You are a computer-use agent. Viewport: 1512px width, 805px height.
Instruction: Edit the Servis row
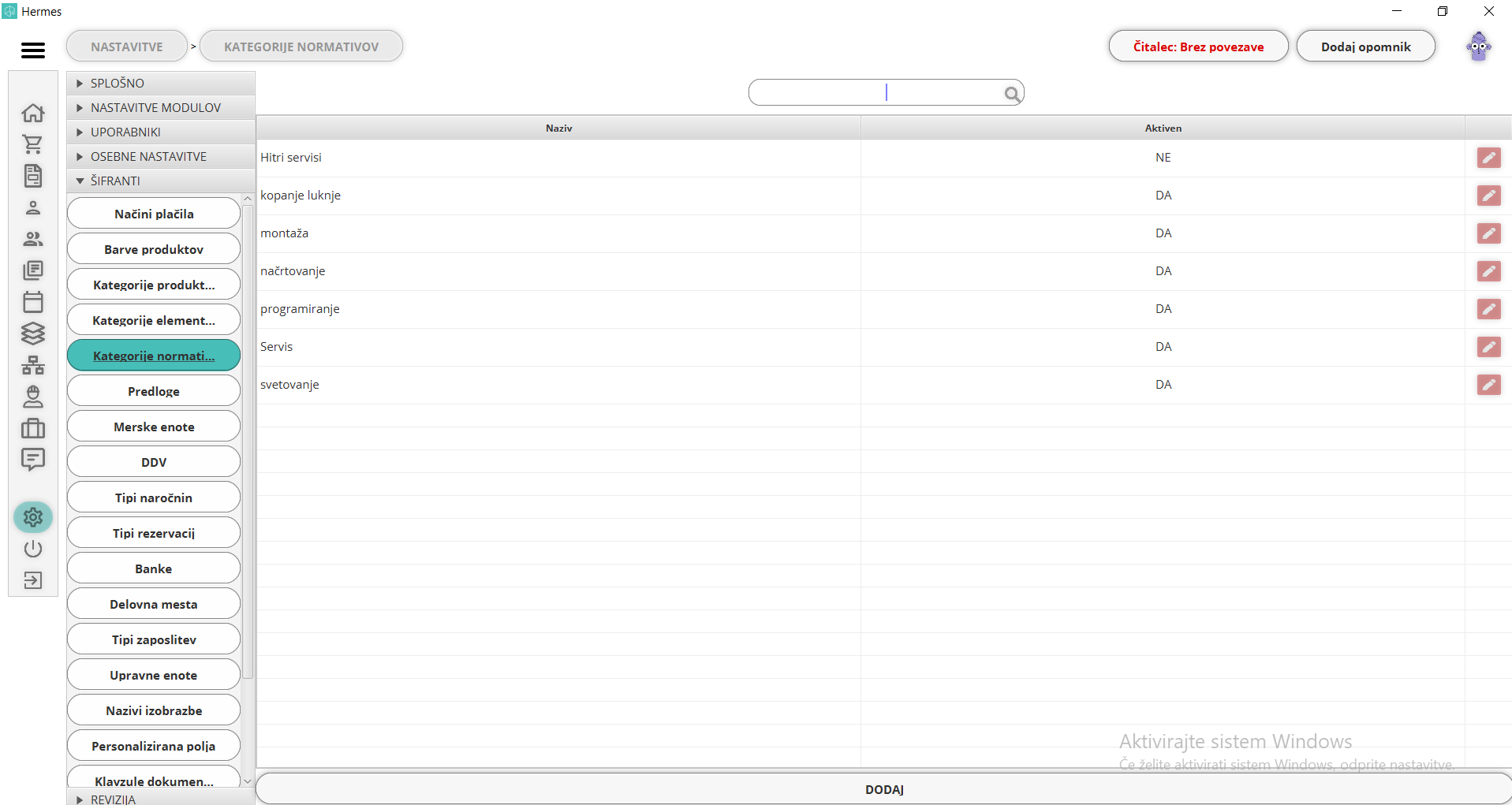coord(1488,347)
